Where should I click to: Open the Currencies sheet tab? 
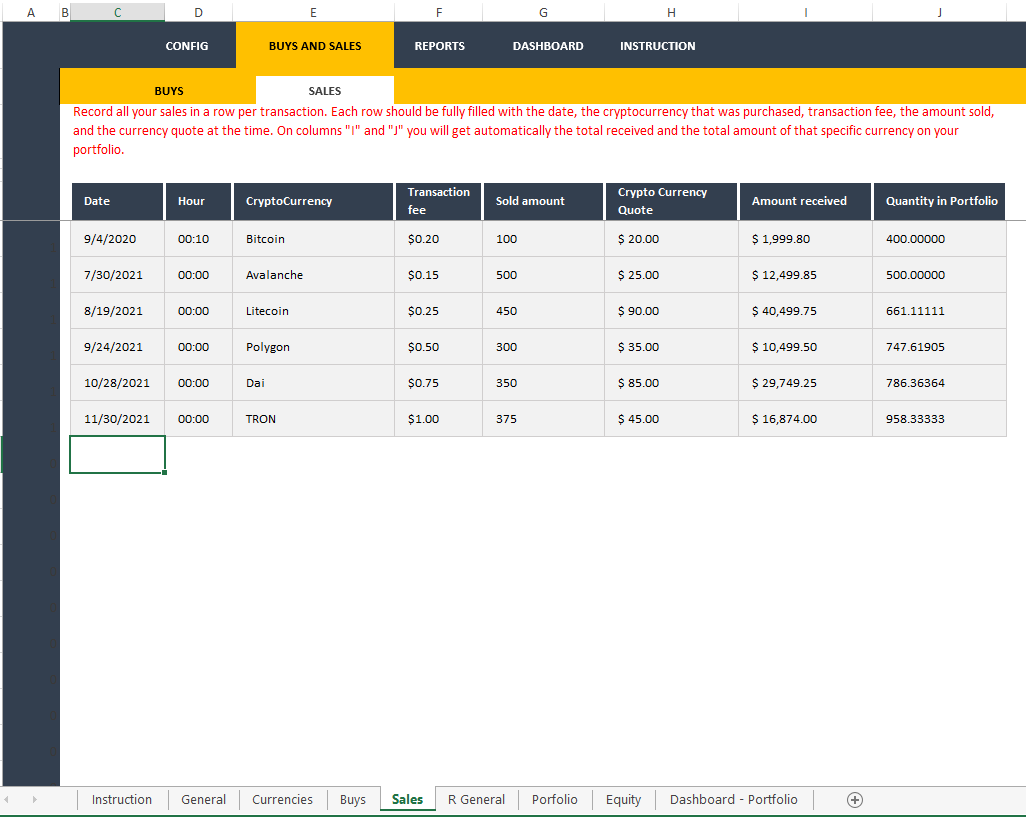coord(282,799)
